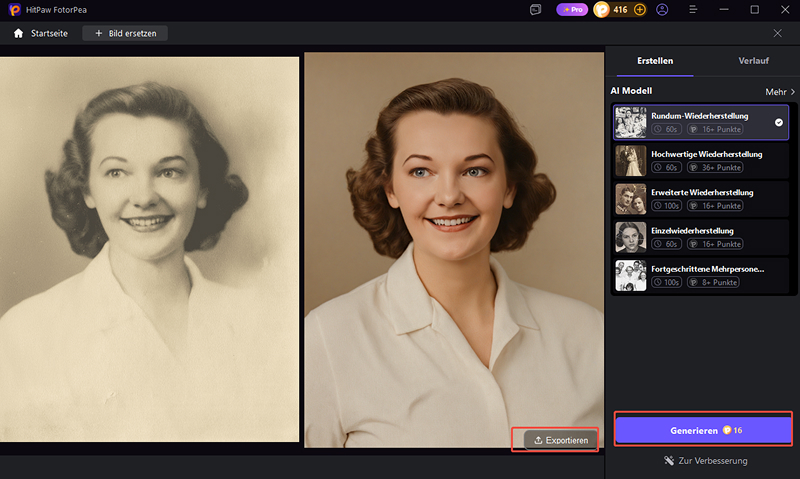Select Hochwertige Wiederherstellung model
800x479 pixels.
700,161
